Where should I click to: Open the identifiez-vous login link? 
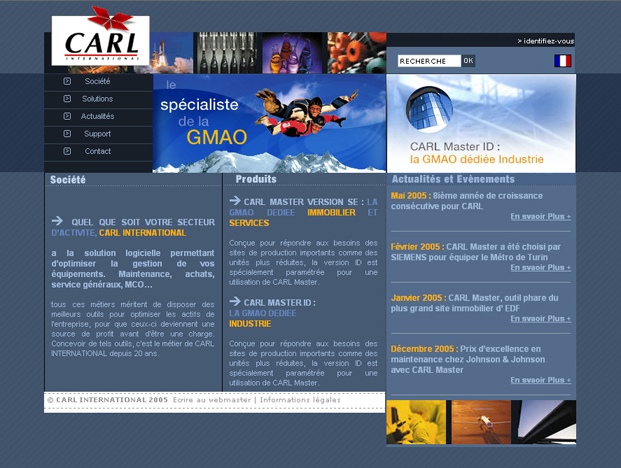click(546, 41)
